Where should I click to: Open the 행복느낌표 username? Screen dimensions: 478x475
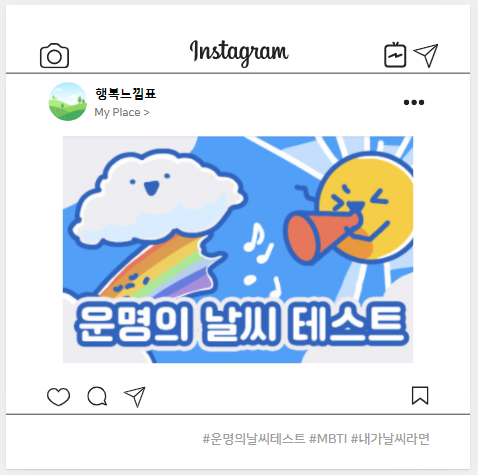click(x=126, y=93)
